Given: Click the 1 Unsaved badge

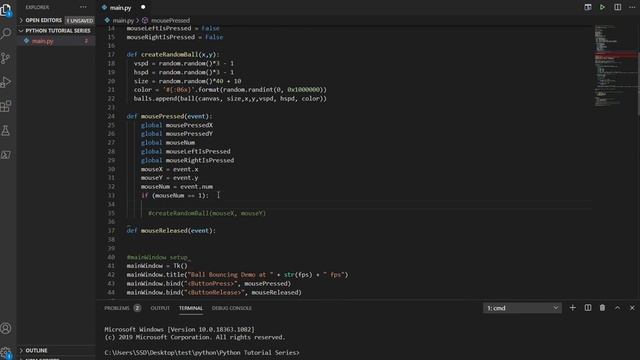Looking at the screenshot, I should tap(80, 20).
